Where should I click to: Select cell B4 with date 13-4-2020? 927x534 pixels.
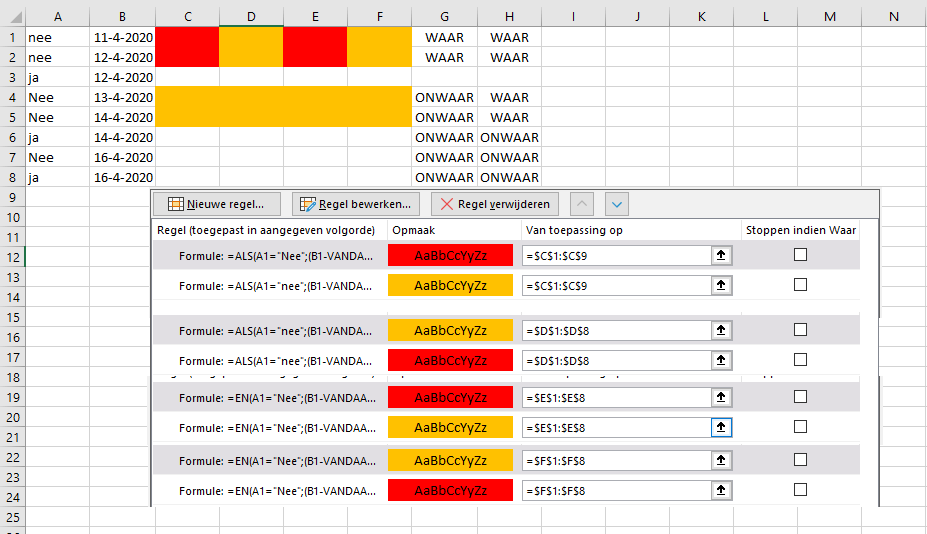122,98
